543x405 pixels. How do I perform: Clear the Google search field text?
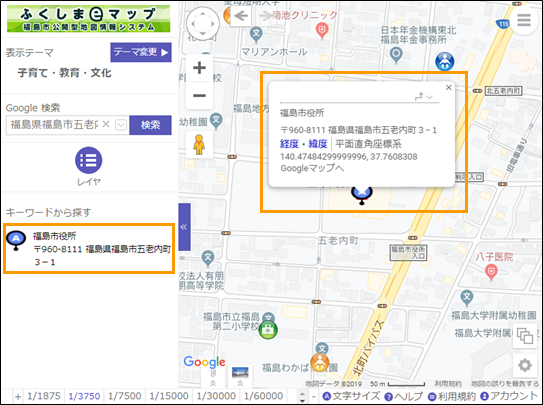pyautogui.click(x=106, y=124)
